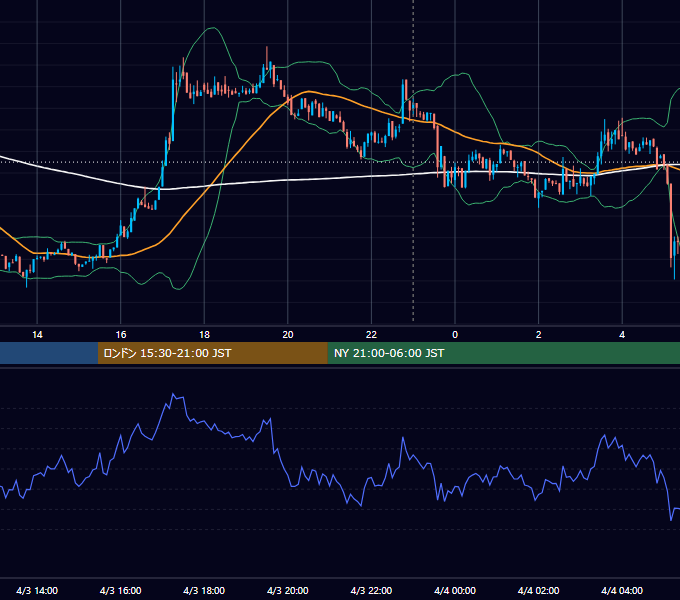Click the 14 hour axis label
Viewport: 680px width, 600px height.
tap(37, 335)
